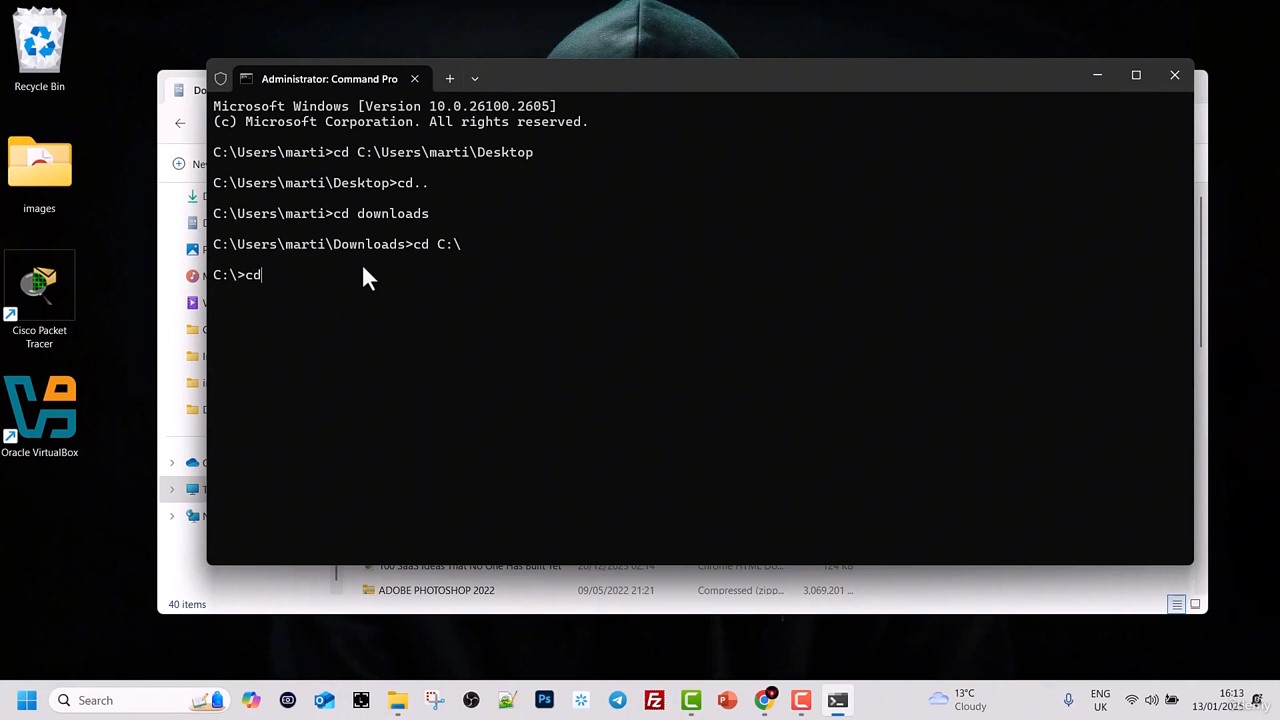Select the Administrator: Command Pro tab
Viewport: 1280px width, 720px height.
tap(329, 79)
